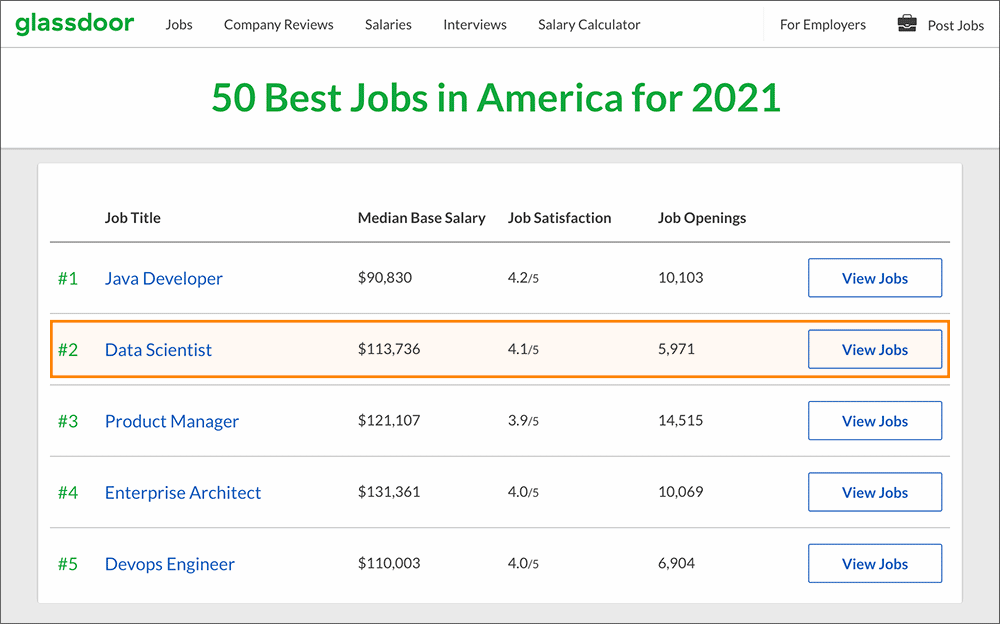Open the Java Developer job title link

(164, 278)
